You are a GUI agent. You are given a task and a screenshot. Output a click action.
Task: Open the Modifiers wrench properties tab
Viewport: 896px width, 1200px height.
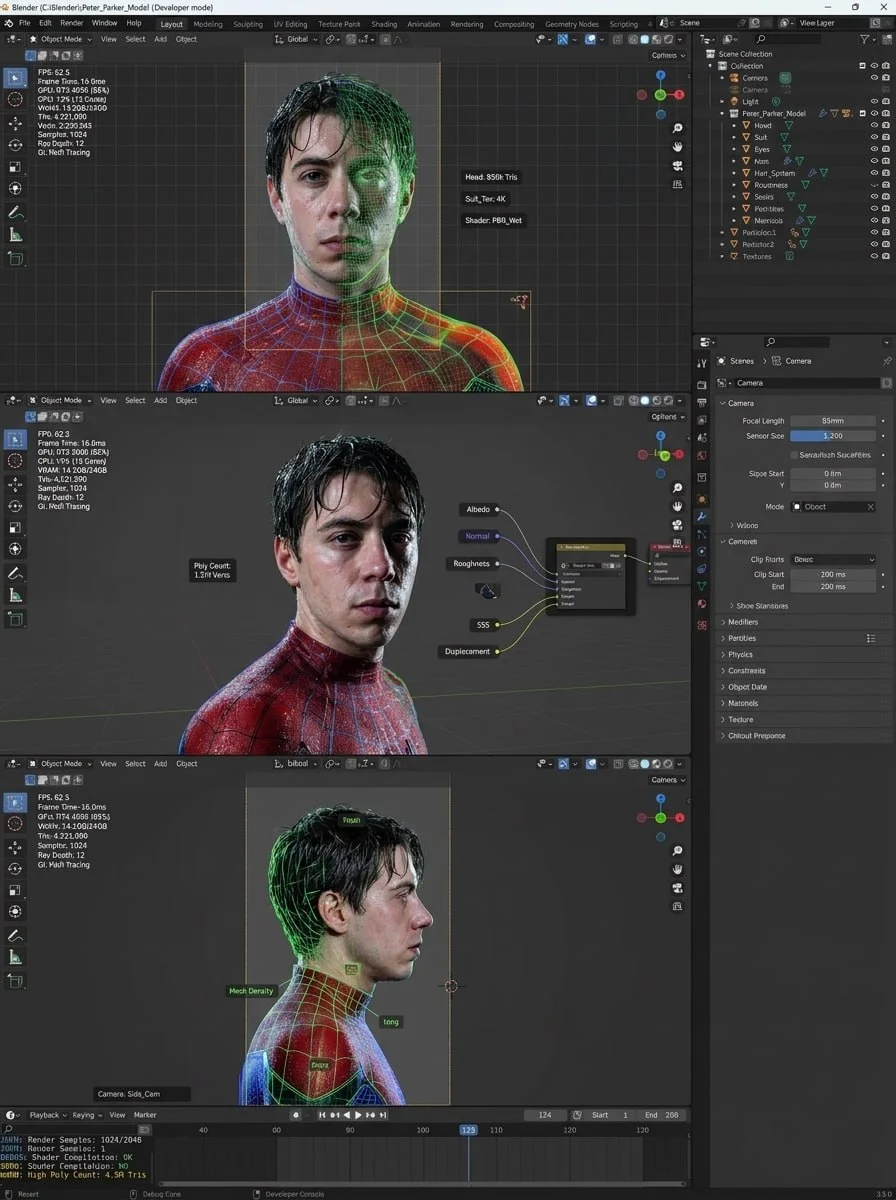702,516
